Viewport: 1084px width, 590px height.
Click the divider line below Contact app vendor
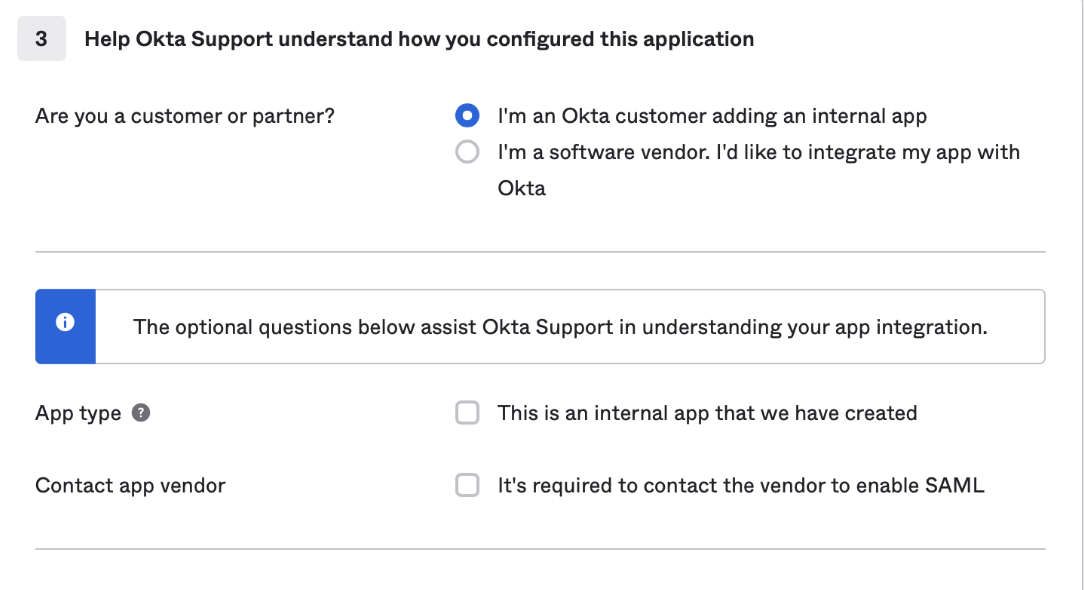540,549
